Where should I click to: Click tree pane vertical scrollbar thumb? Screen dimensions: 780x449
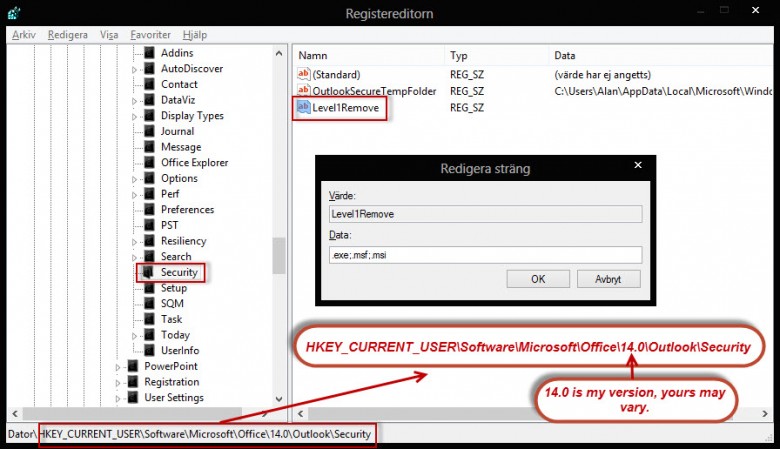tap(279, 256)
